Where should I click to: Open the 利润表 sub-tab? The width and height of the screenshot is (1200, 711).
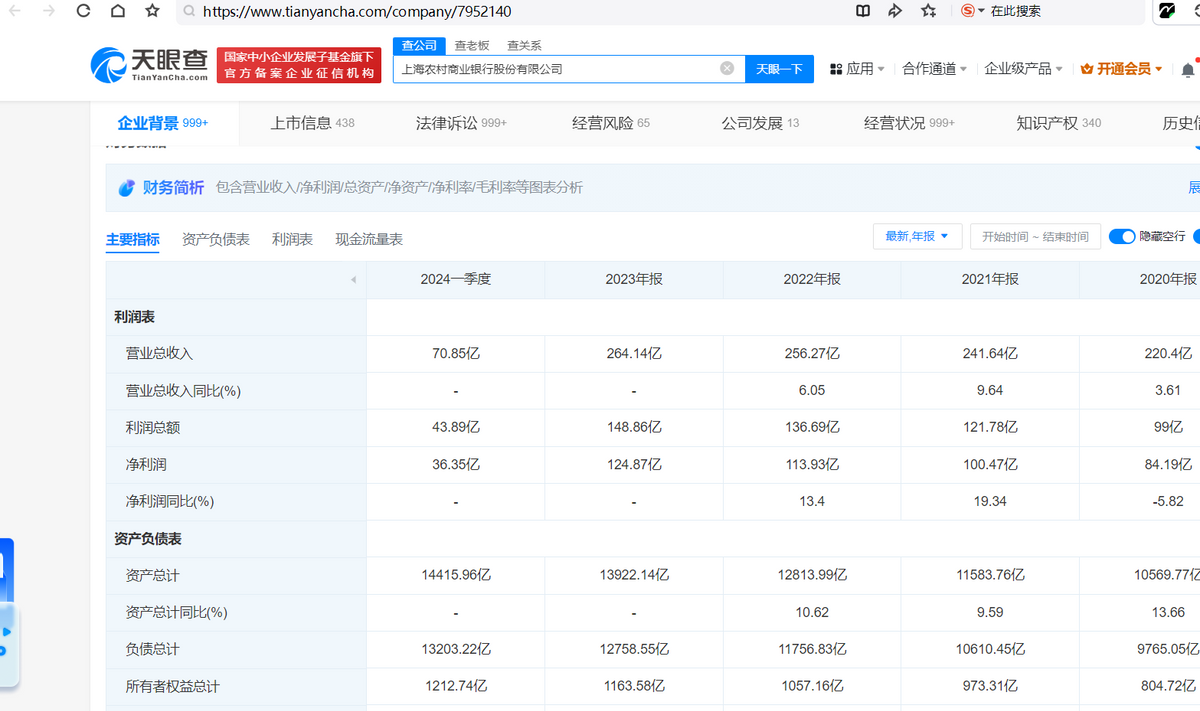[x=292, y=239]
